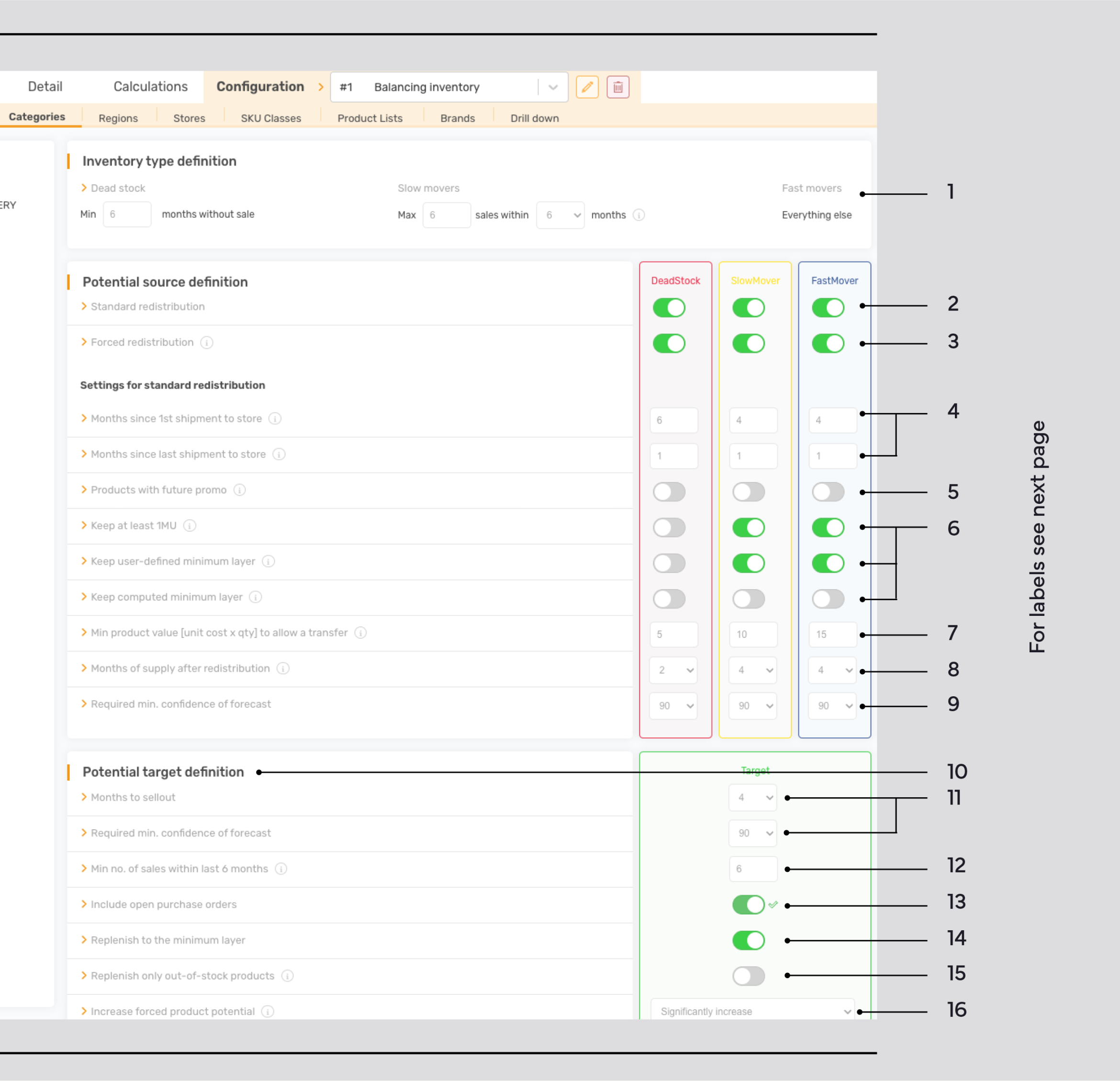Click info icon for Increase forced product potential
This screenshot has height=1081, width=1120.
pyautogui.click(x=268, y=1012)
